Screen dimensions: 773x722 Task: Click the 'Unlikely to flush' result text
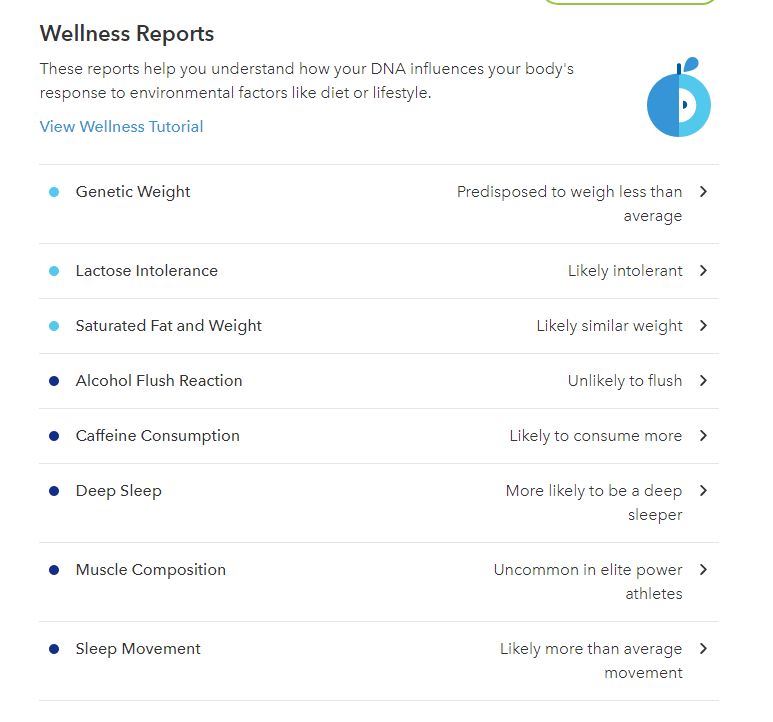(624, 381)
